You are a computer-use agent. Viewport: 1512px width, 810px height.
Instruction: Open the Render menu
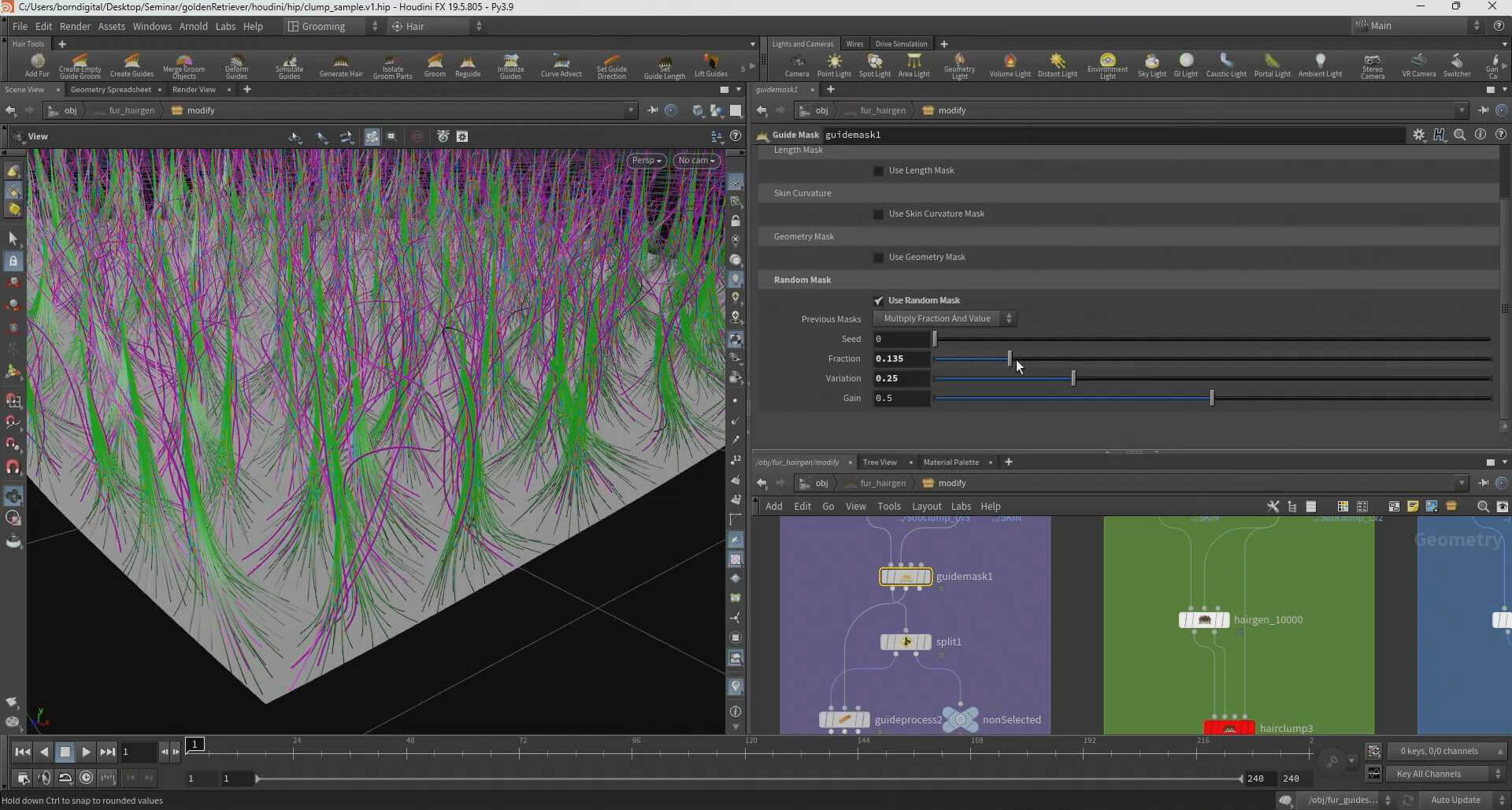[75, 27]
